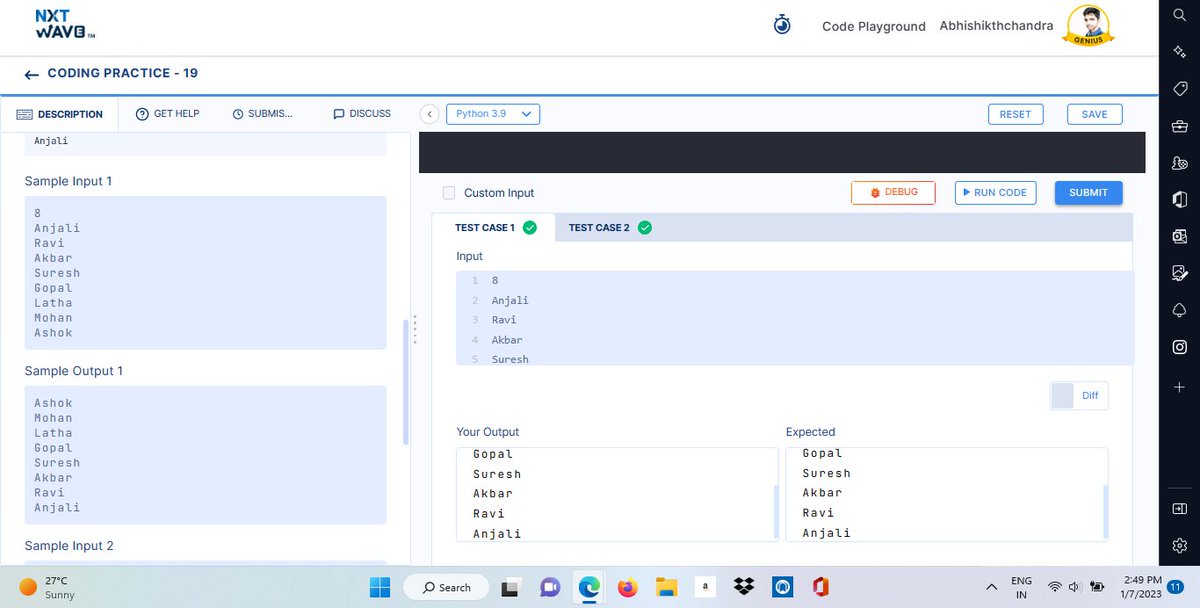Open the Python 3.9 language dropdown
1200x608 pixels.
click(493, 114)
